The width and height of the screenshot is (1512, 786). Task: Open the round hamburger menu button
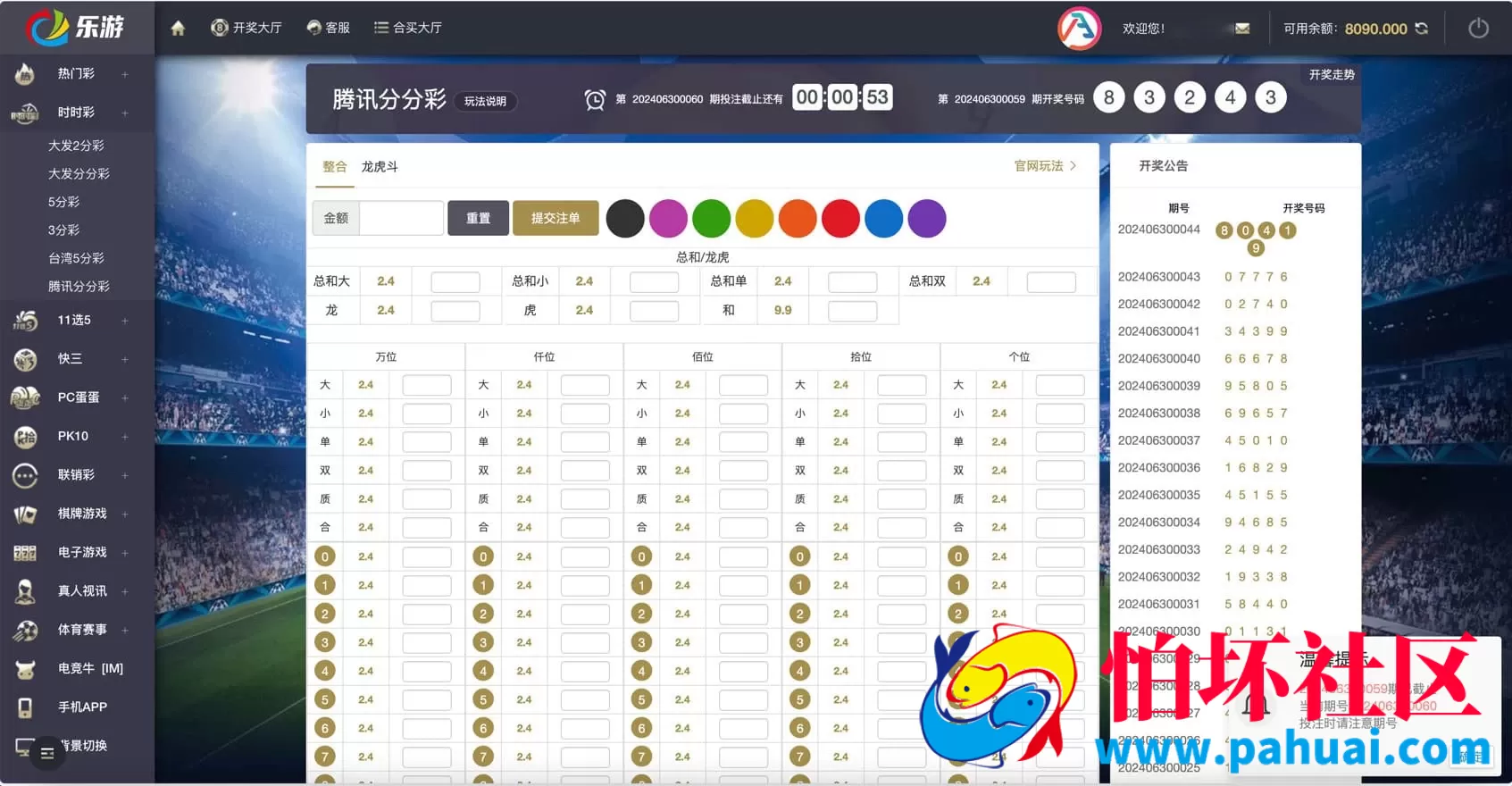coord(47,754)
